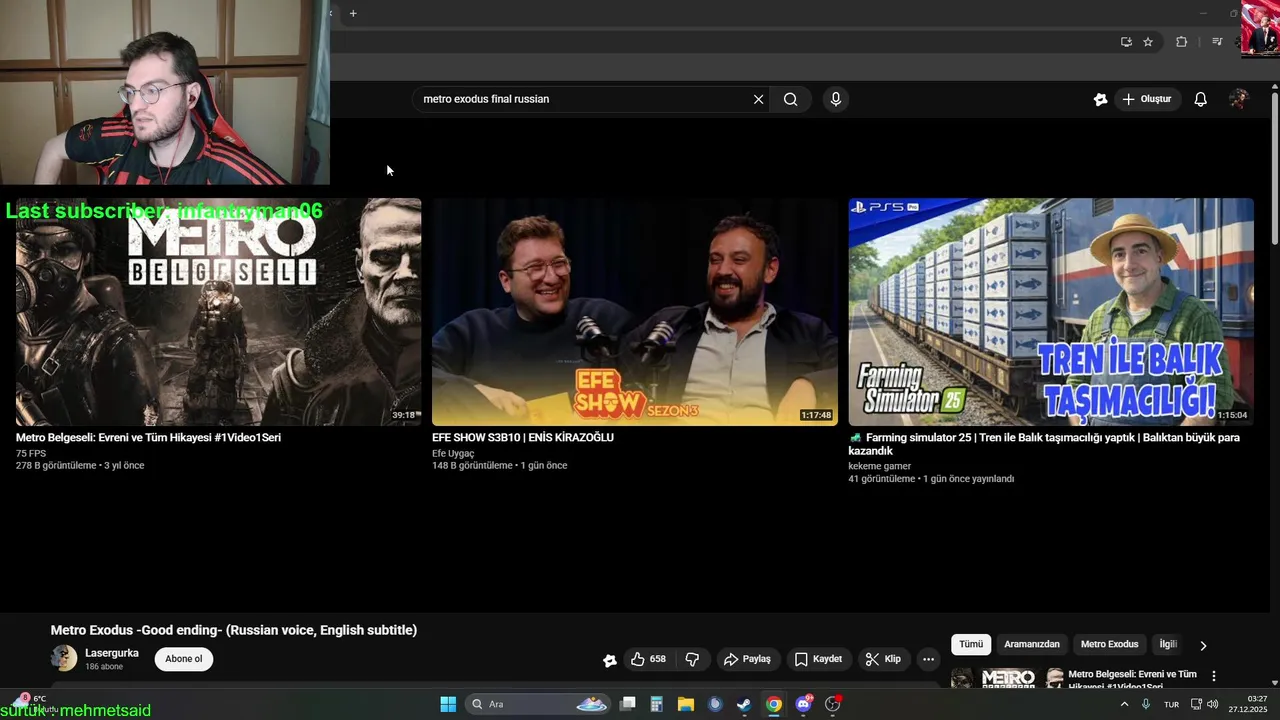Select the Metro Exodus filter chip
The image size is (1280, 720).
pyautogui.click(x=1109, y=644)
